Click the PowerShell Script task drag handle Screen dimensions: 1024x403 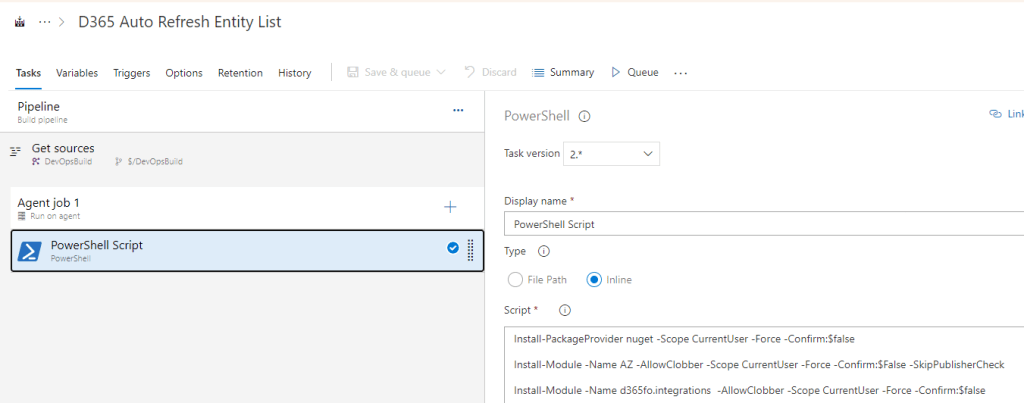click(470, 251)
